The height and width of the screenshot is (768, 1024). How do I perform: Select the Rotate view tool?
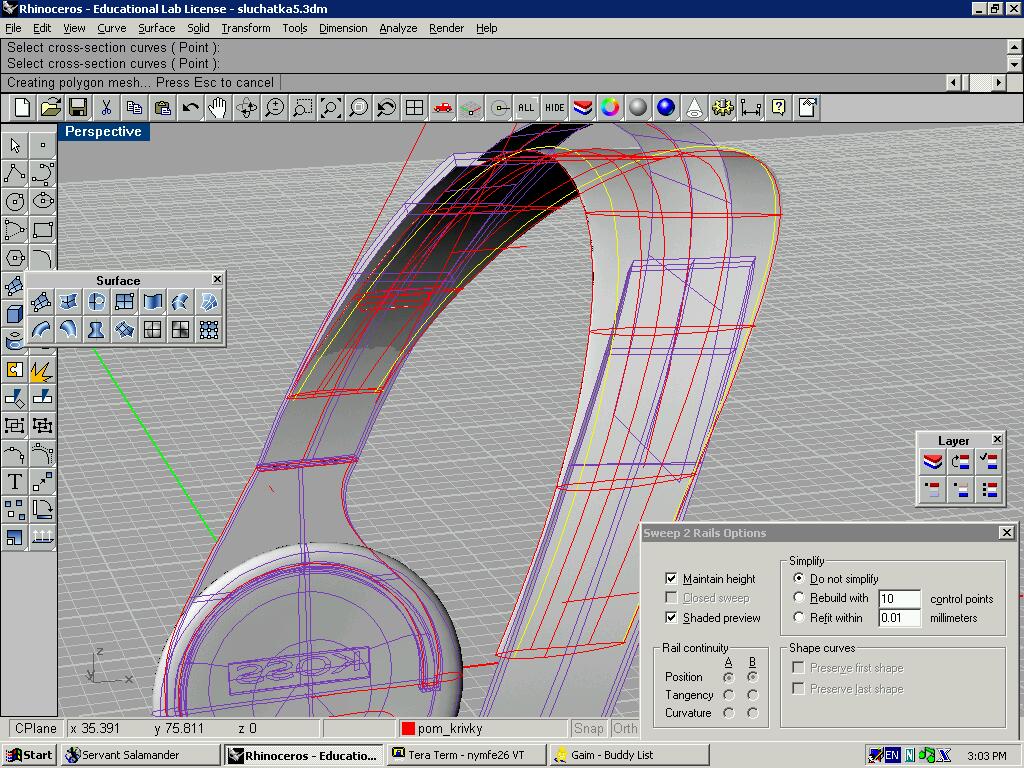coord(246,108)
